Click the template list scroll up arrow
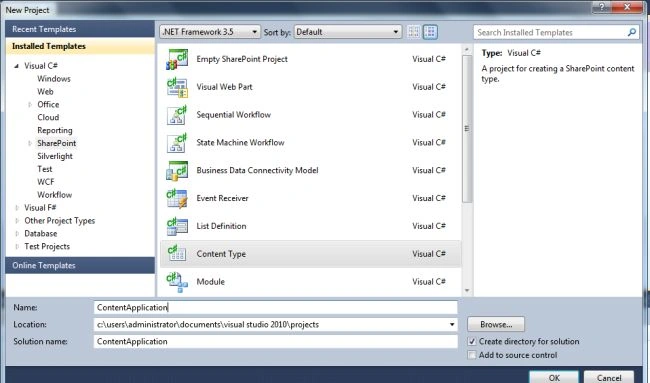The width and height of the screenshot is (650, 383). click(467, 49)
